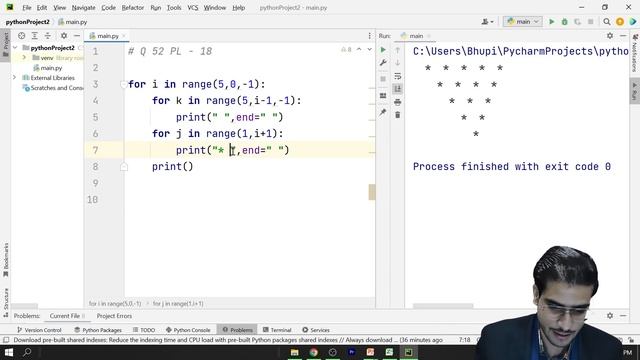
Task: Open the Version Control tool window
Action: [x=39, y=330]
